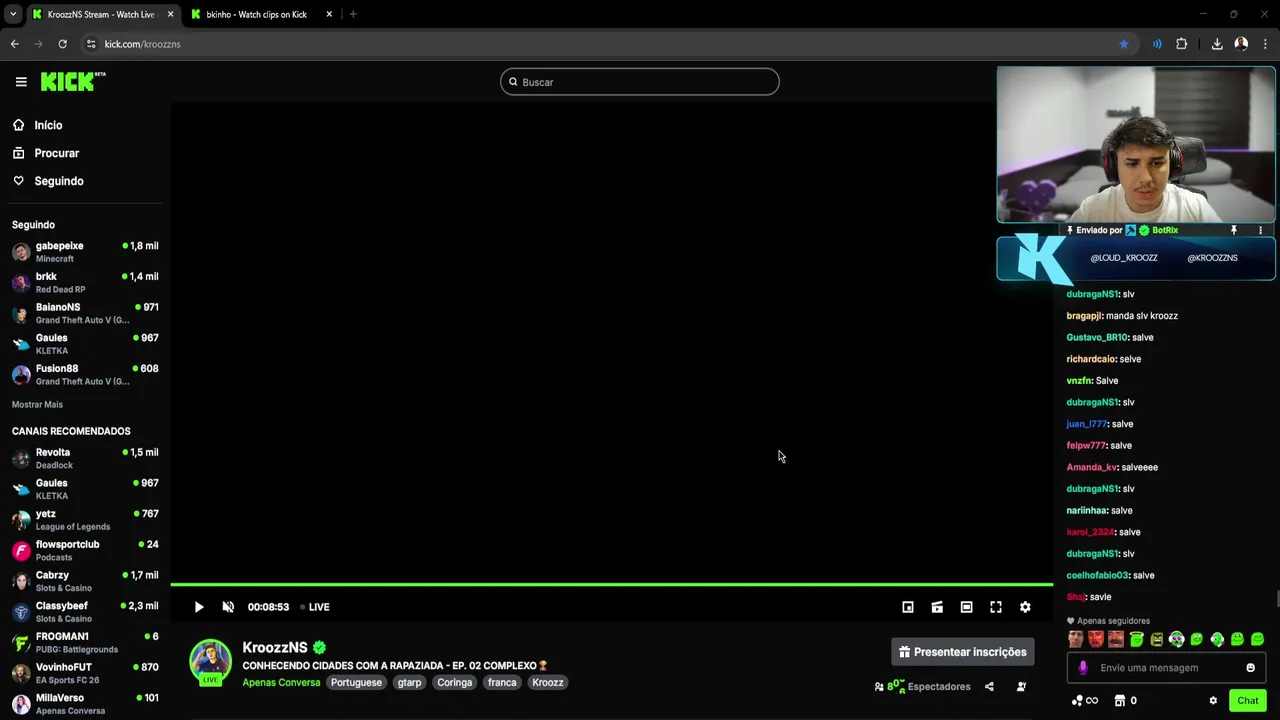Bookmark page with star icon
The height and width of the screenshot is (720, 1280).
[1124, 44]
